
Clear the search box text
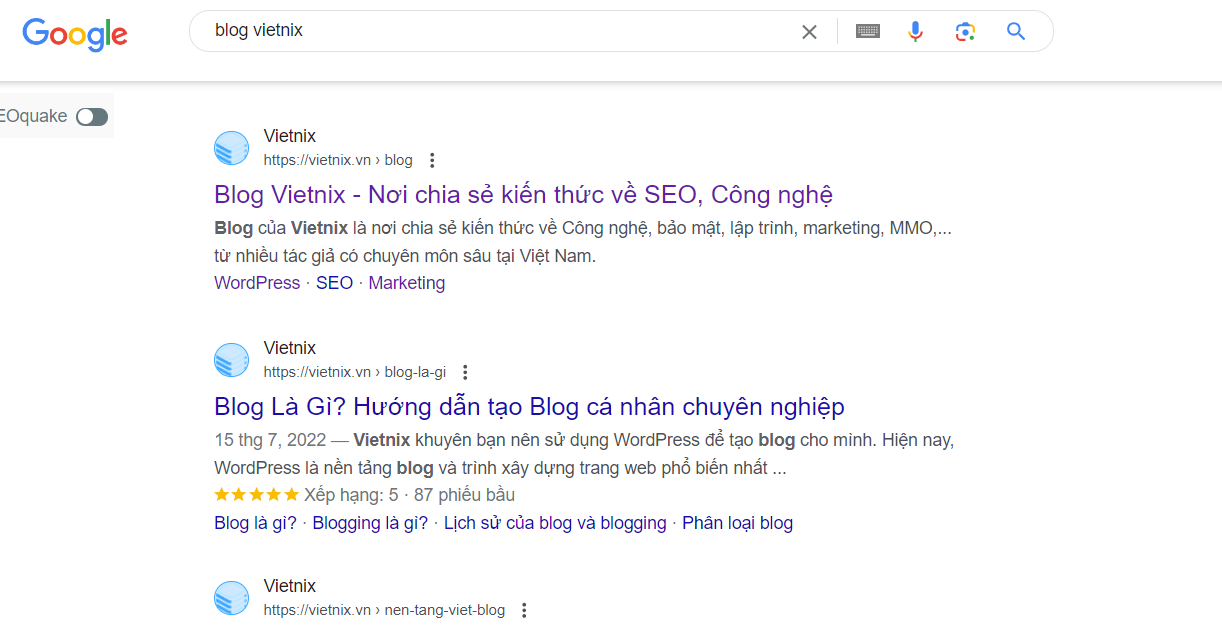click(x=809, y=32)
